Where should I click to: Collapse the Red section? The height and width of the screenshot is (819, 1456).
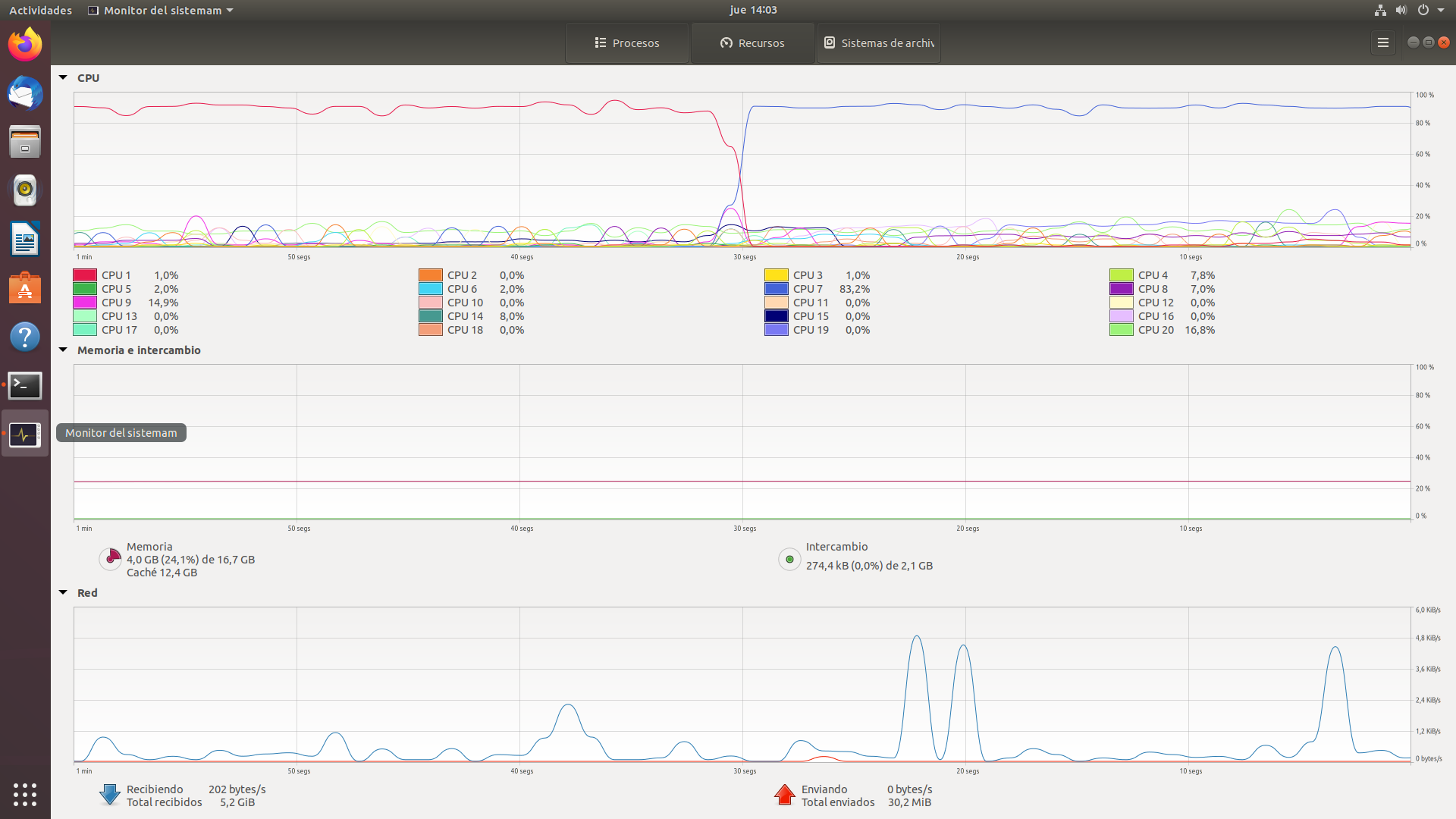tap(64, 592)
